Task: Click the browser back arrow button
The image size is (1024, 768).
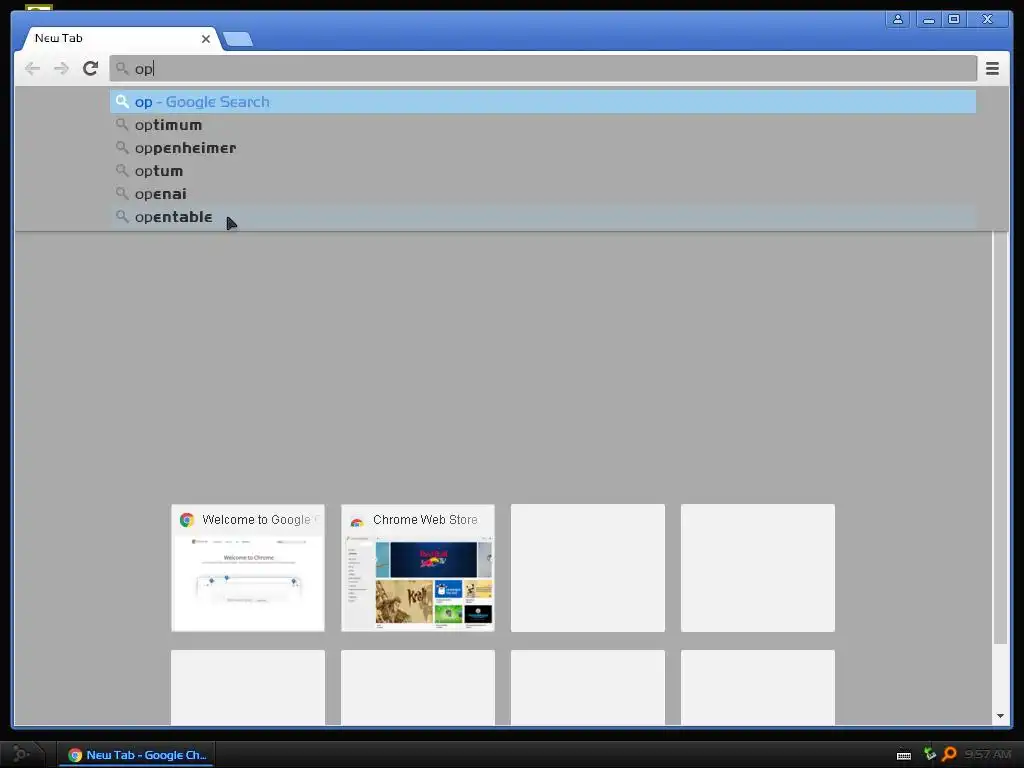Action: click(32, 68)
